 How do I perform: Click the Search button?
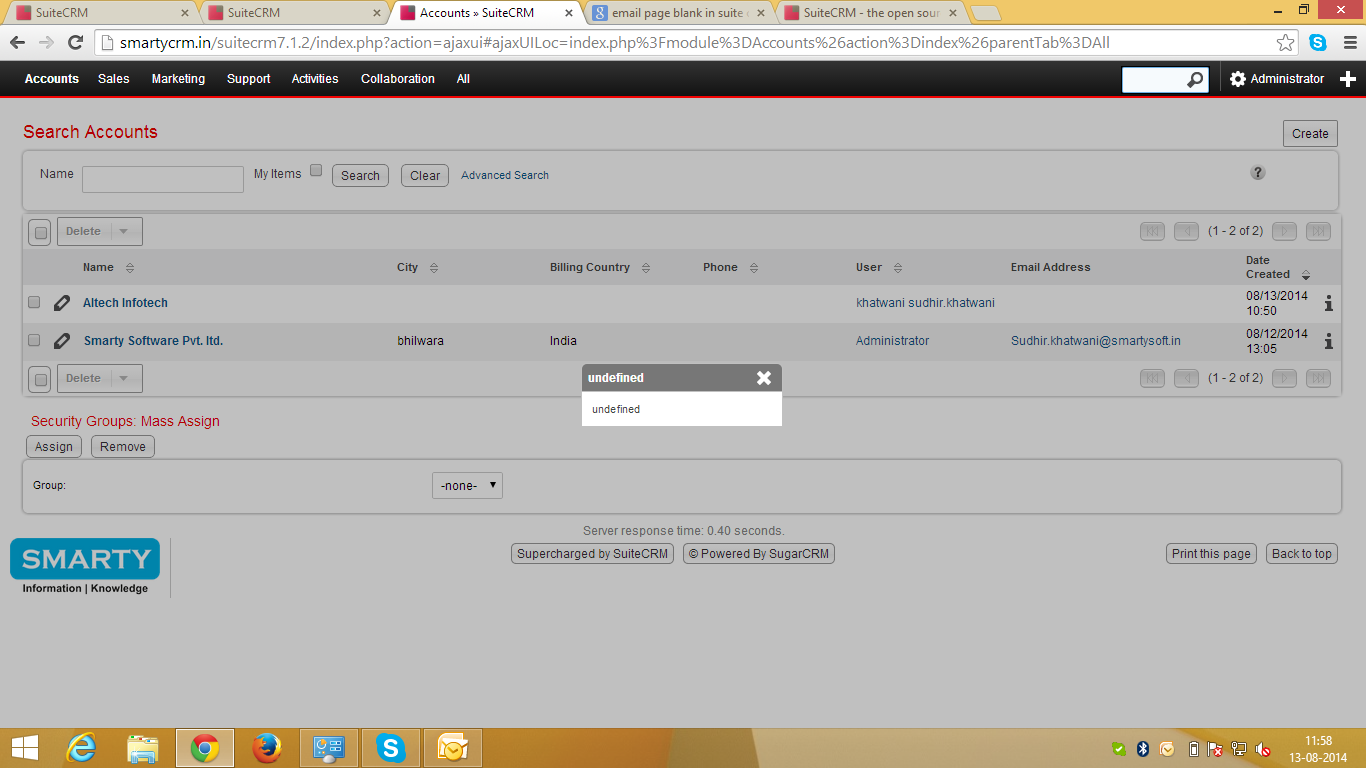click(360, 175)
